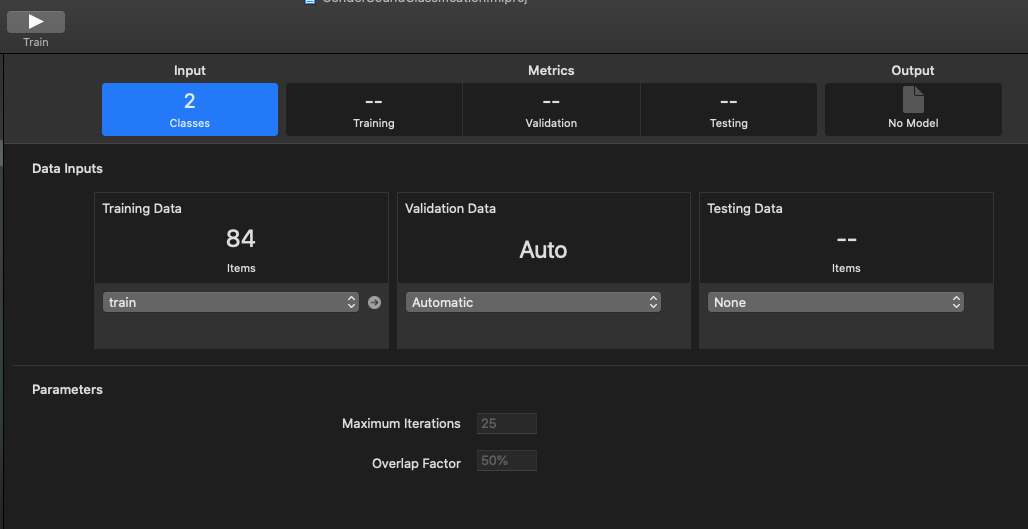
Task: Click the stepper arrows on train dropdown
Action: pos(351,302)
